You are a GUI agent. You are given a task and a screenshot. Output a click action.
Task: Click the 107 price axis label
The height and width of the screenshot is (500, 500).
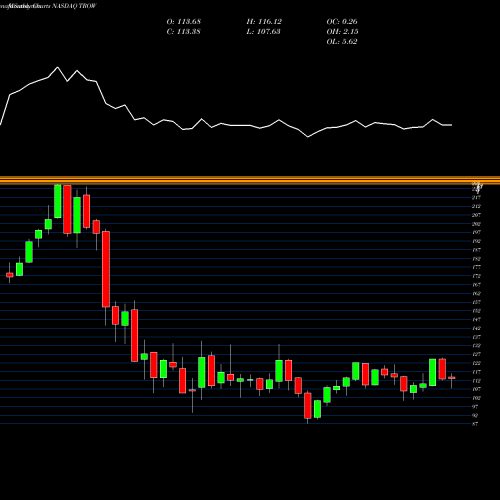(x=476, y=389)
